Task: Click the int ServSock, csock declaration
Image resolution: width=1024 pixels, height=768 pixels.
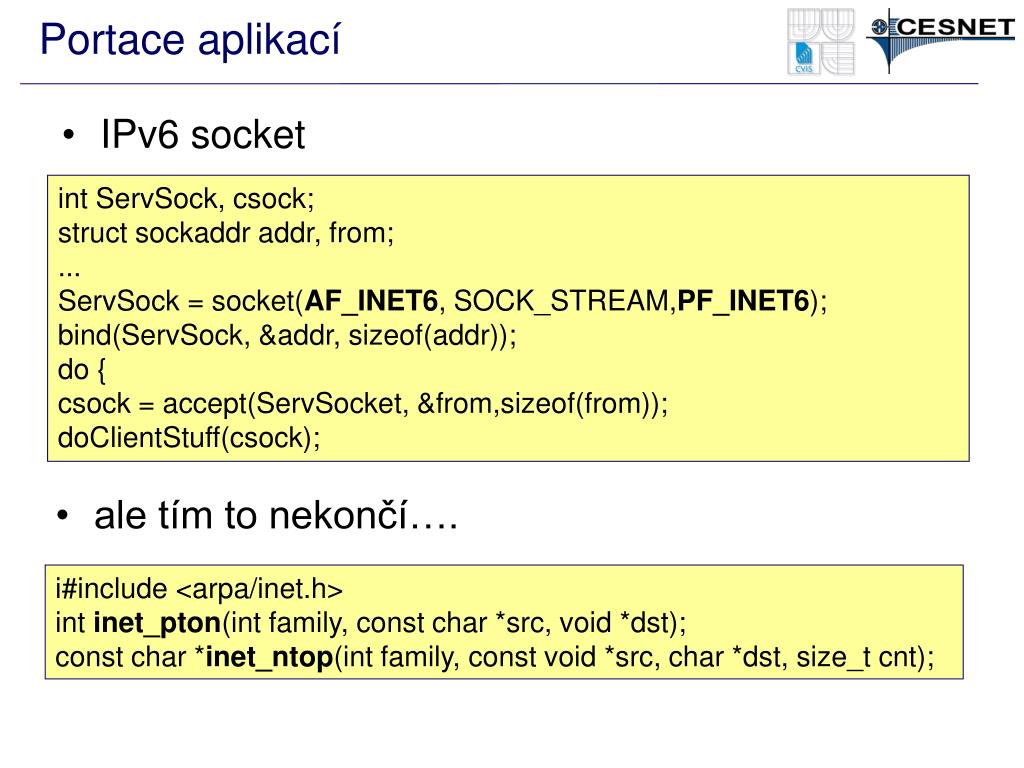Action: [x=186, y=199]
